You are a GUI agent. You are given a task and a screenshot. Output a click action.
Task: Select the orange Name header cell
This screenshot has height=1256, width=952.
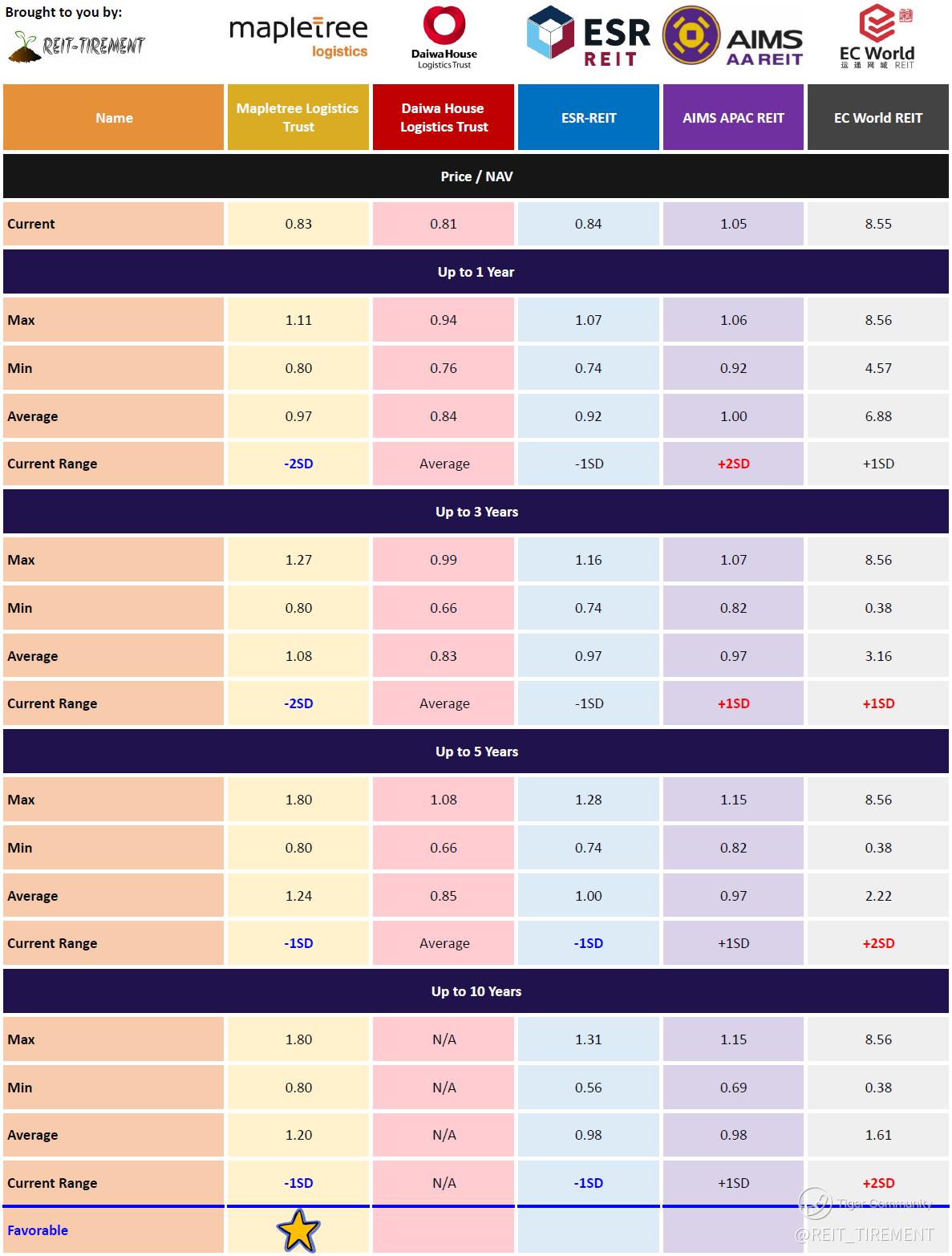(114, 118)
